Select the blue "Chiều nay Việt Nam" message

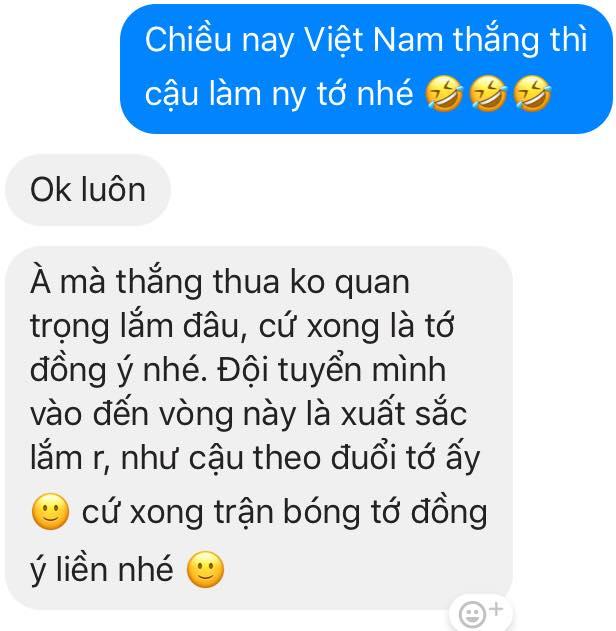367,68
